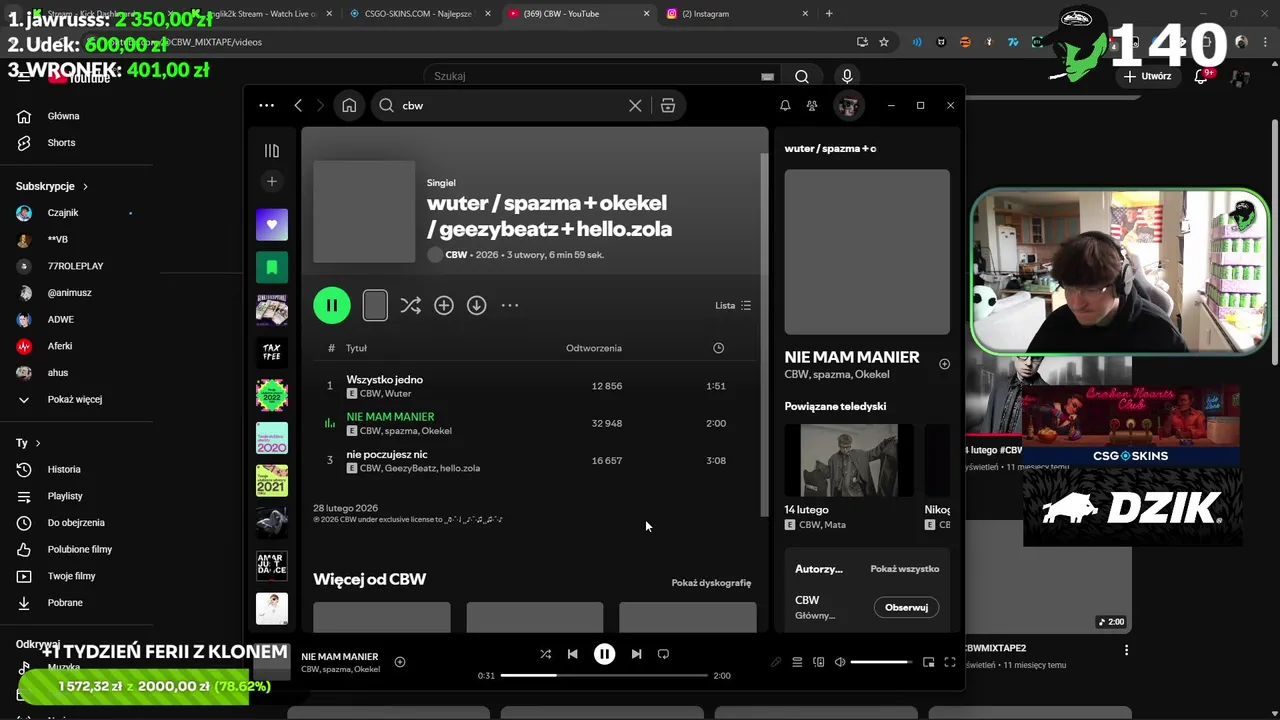Pause the single with green button
The height and width of the screenshot is (720, 1280).
point(332,305)
